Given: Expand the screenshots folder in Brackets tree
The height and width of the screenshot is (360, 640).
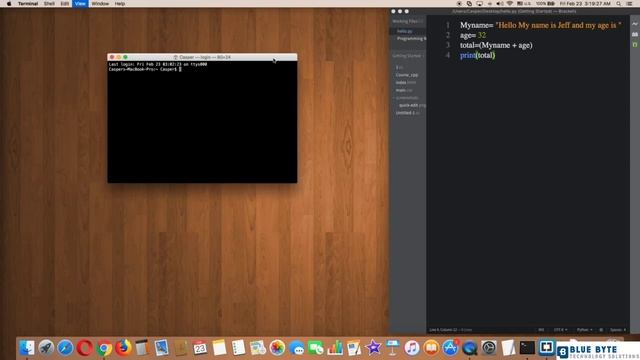Looking at the screenshot, I should pyautogui.click(x=407, y=98).
